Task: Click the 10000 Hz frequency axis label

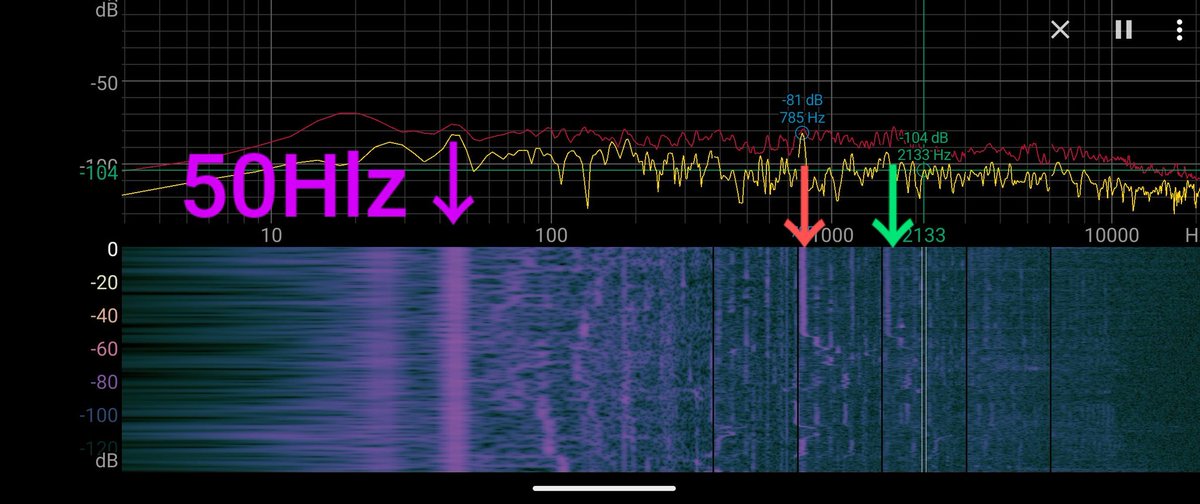Action: [x=1112, y=236]
